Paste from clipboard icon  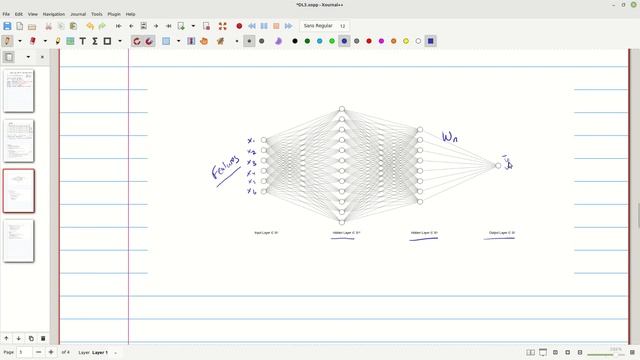pos(73,26)
